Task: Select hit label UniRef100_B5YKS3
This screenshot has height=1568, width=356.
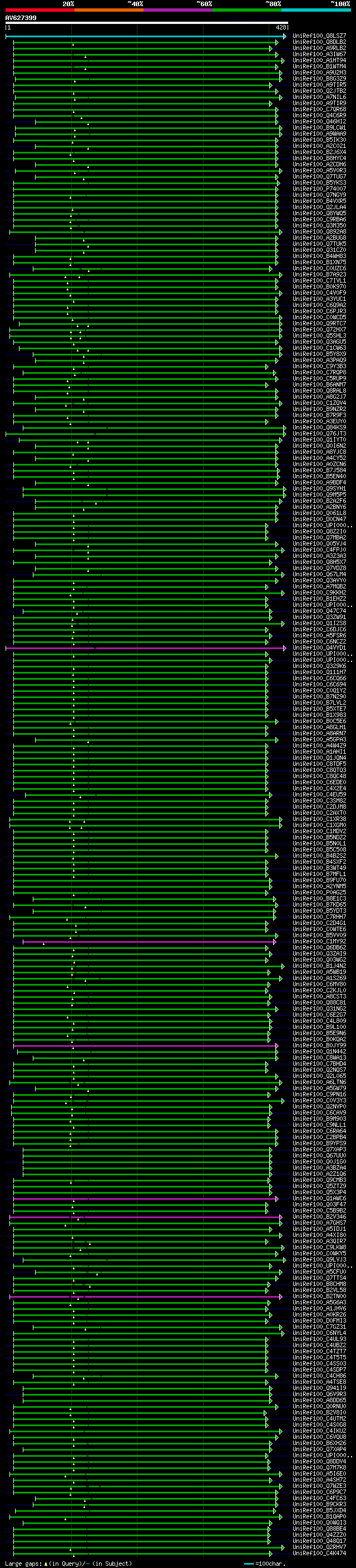Action: 319,182
